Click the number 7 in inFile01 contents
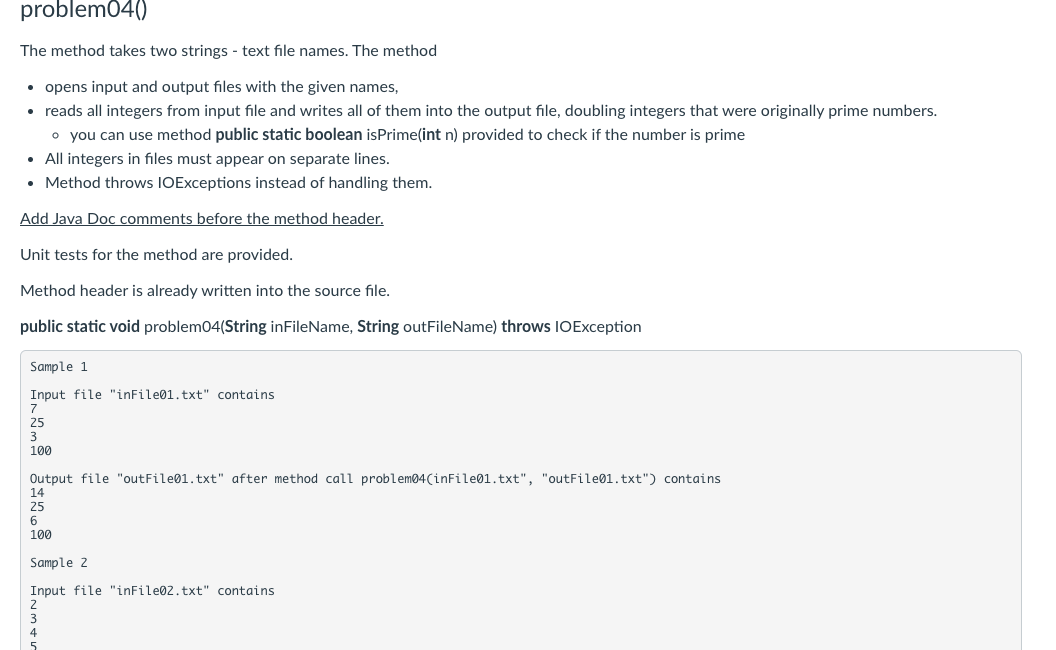 (34, 409)
